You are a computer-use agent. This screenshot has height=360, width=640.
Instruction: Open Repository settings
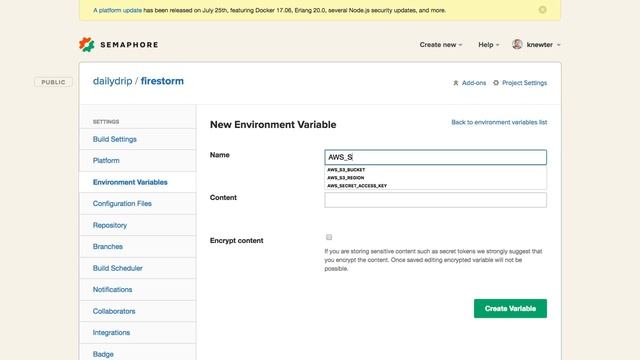point(138,225)
